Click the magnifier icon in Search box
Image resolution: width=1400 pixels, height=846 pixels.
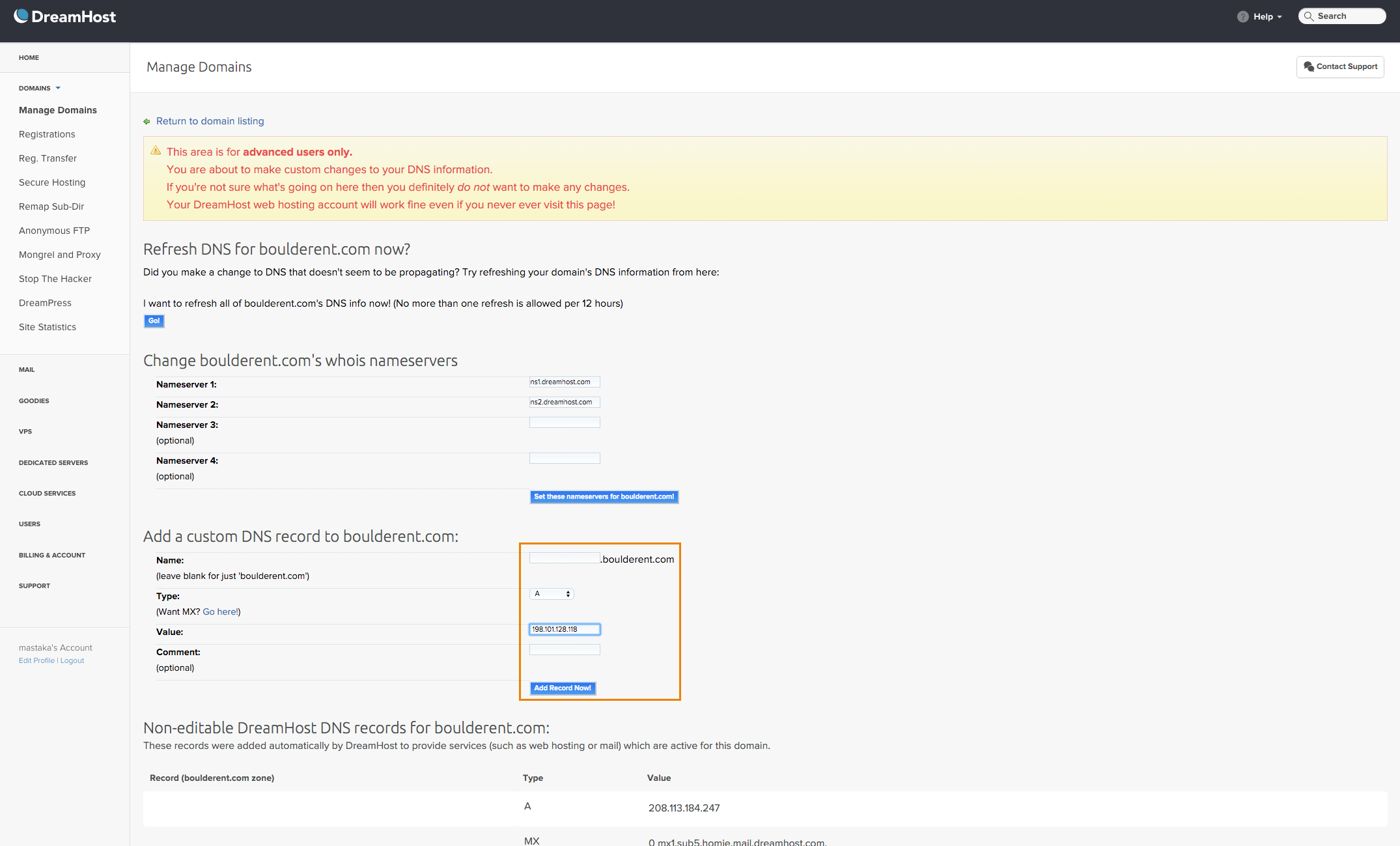1309,16
